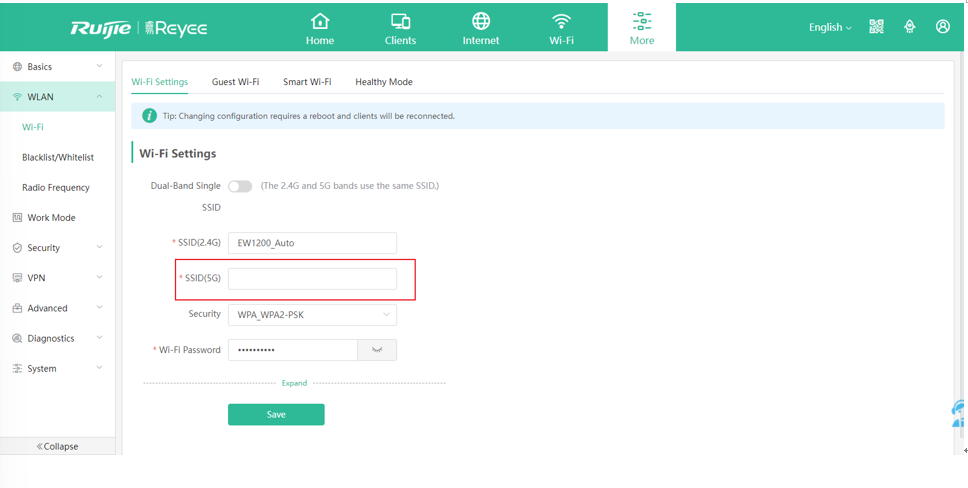Open the QR code icon

(x=876, y=27)
